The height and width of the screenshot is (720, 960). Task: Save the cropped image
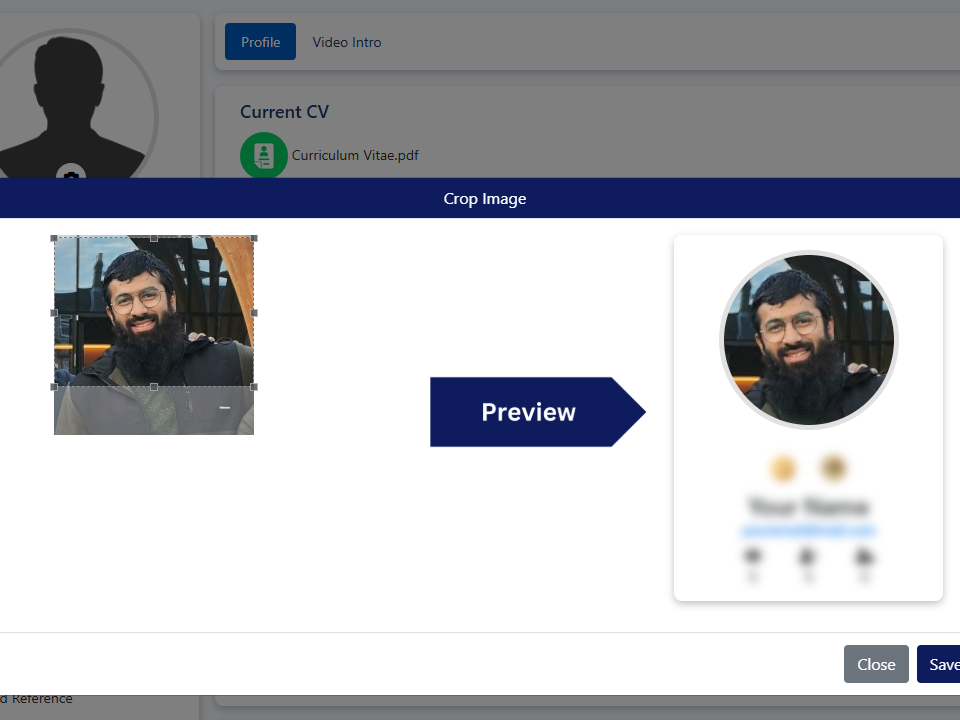click(x=940, y=664)
